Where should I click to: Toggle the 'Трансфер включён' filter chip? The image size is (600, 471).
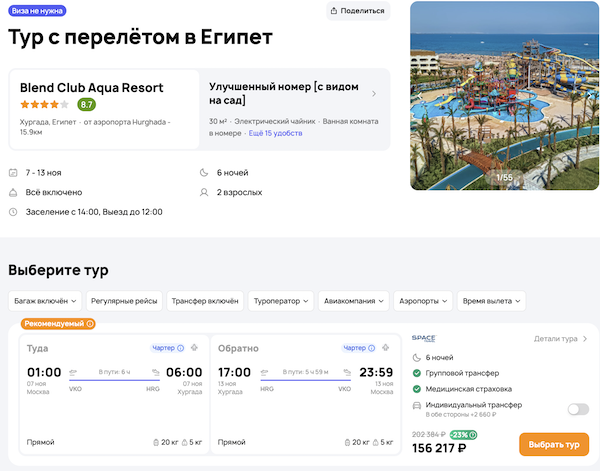(204, 301)
